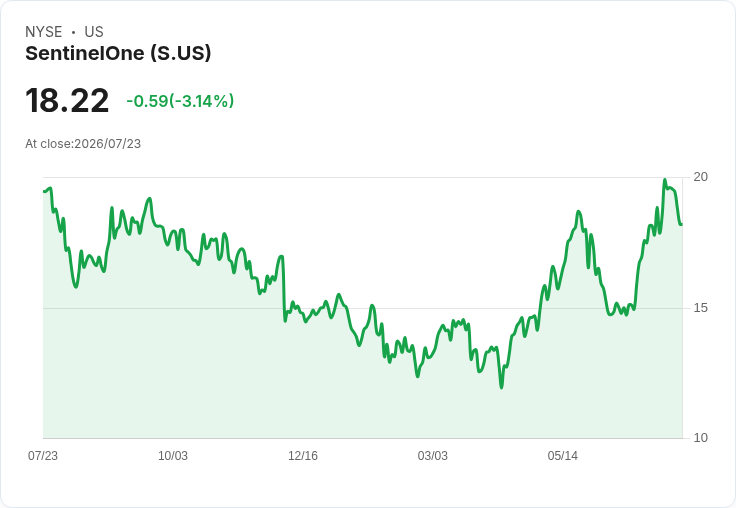Click the US market label
This screenshot has width=736, height=508.
tap(94, 32)
